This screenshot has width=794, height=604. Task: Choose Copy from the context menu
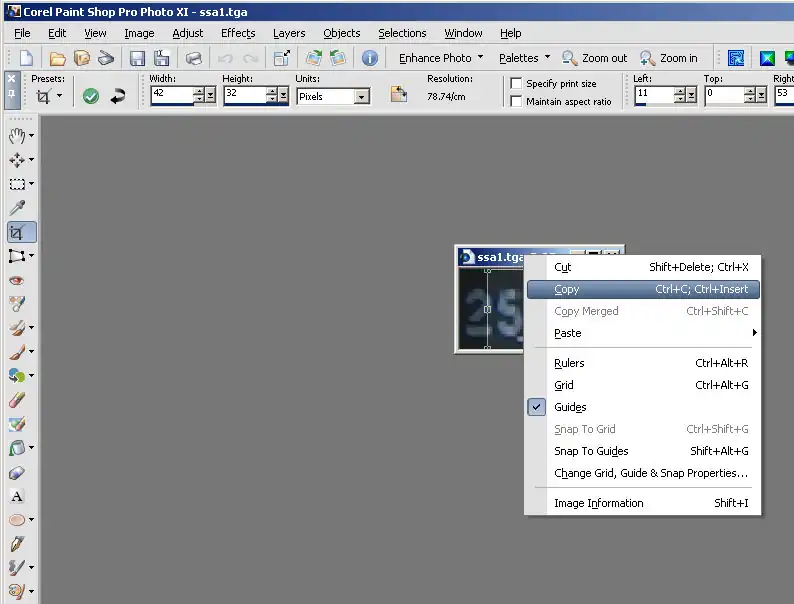click(x=567, y=289)
